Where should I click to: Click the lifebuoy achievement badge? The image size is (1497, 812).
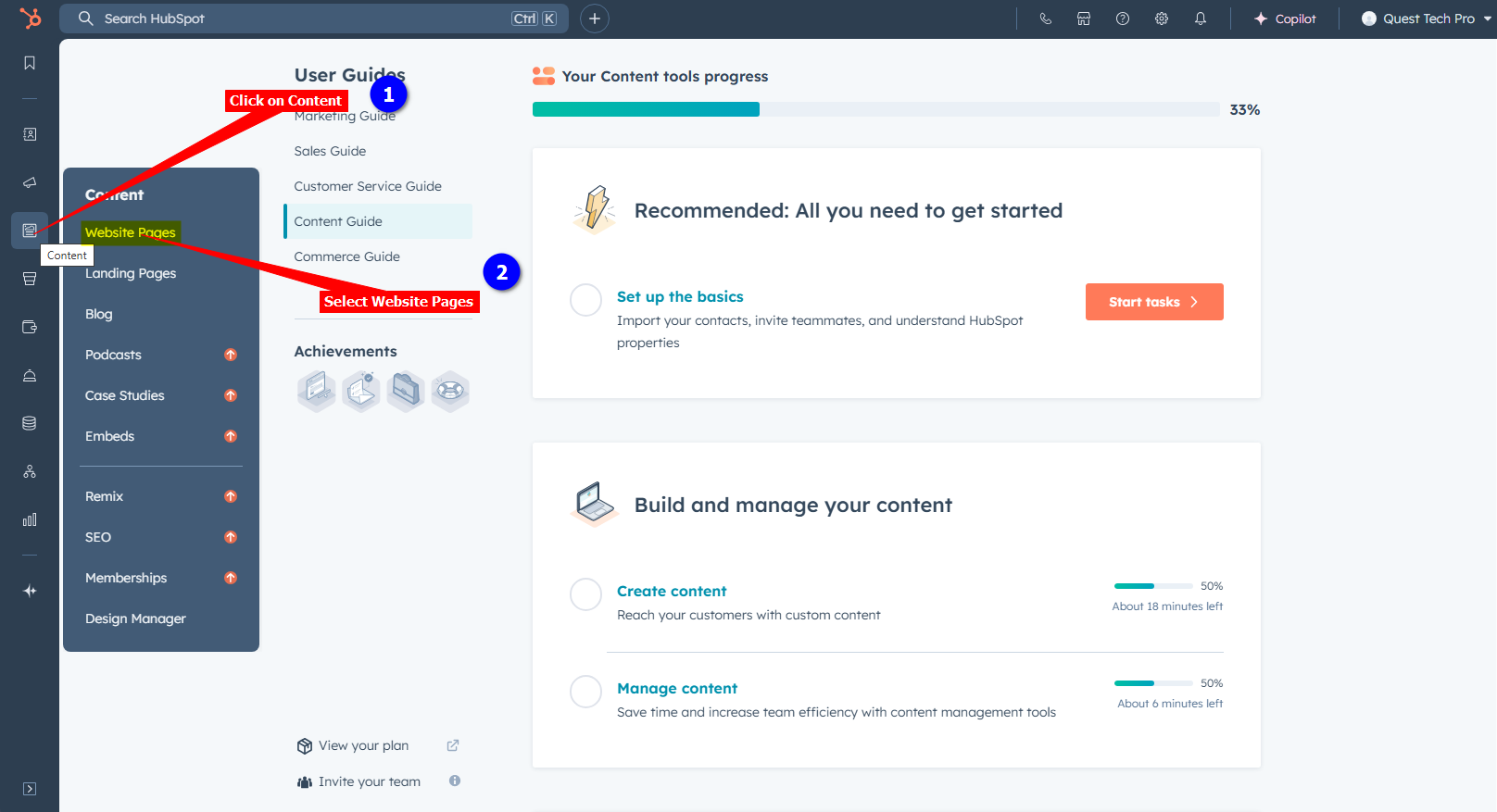point(450,391)
